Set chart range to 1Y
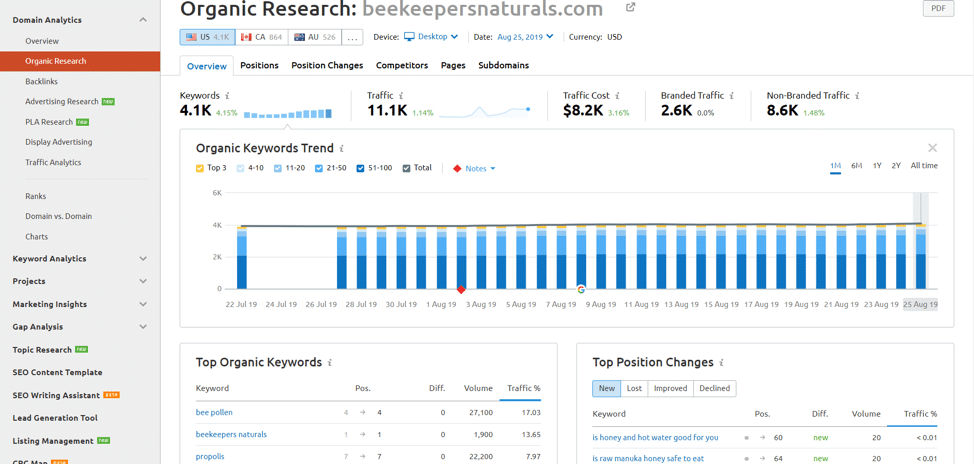Screen dimensions: 974x464 (877, 166)
